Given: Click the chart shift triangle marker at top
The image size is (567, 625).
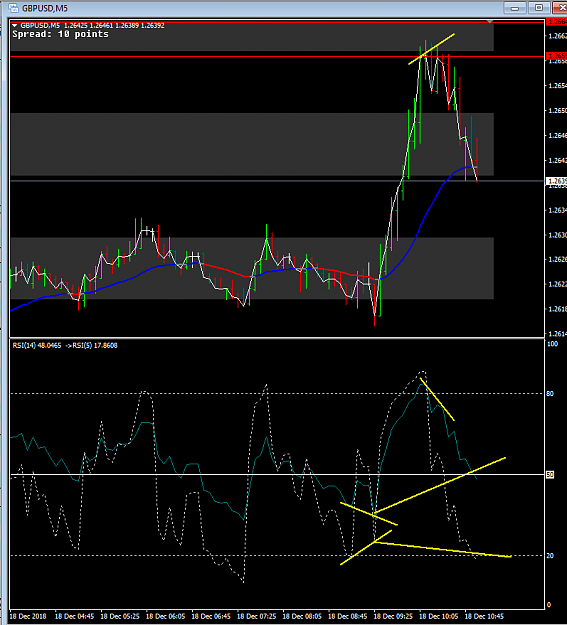Looking at the screenshot, I should [x=490, y=22].
